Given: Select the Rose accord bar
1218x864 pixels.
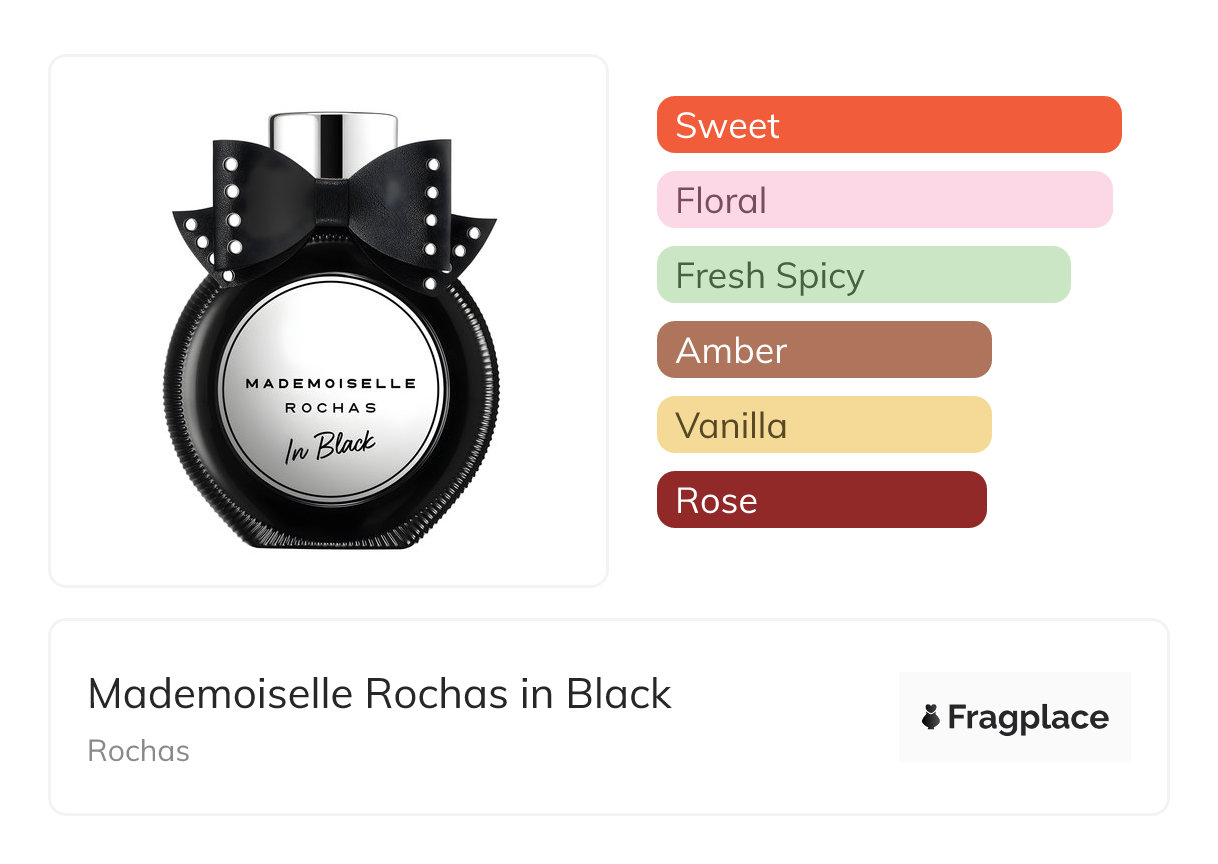Looking at the screenshot, I should pyautogui.click(x=821, y=500).
